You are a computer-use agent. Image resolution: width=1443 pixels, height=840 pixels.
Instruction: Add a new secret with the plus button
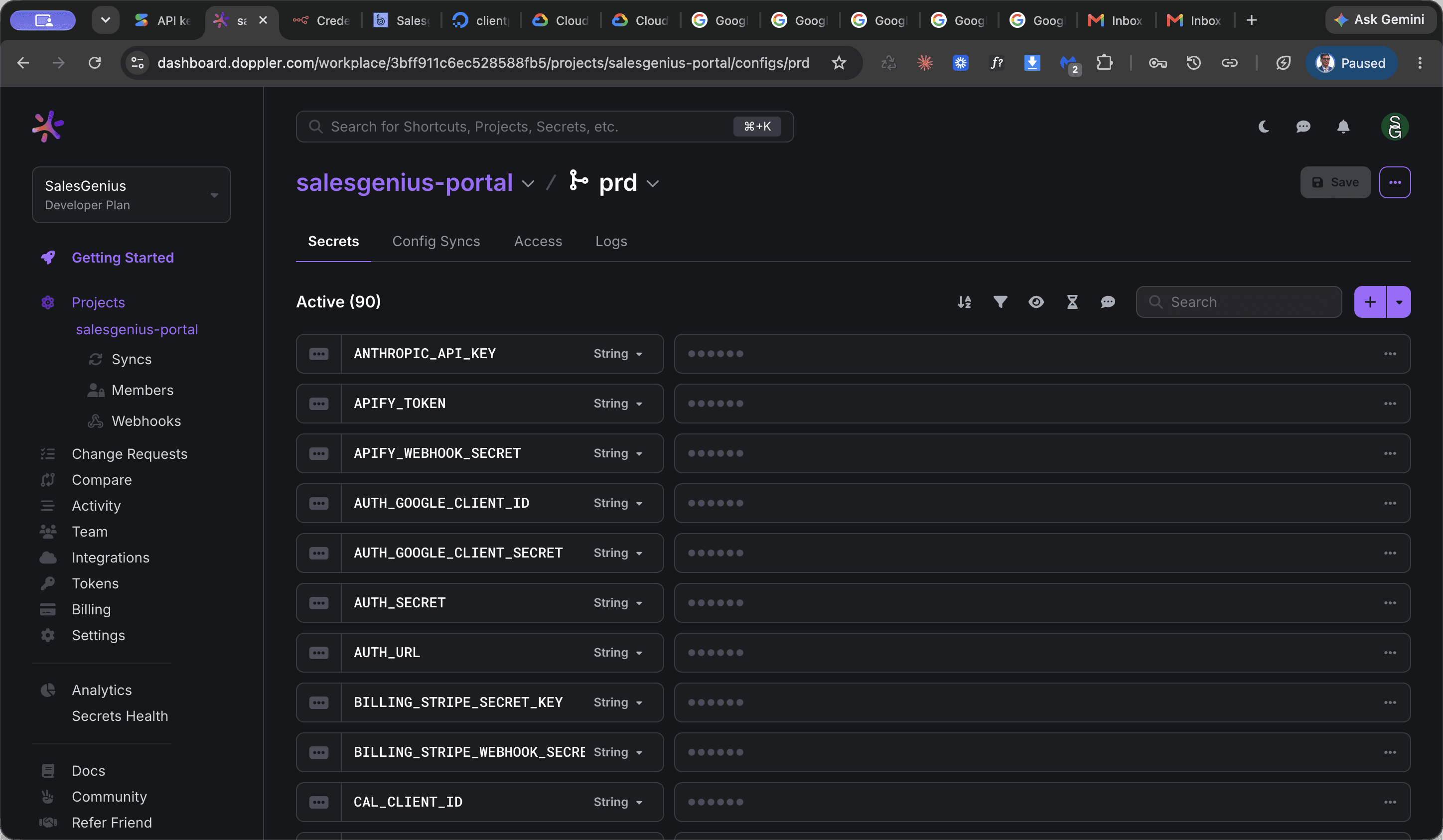[x=1370, y=302]
